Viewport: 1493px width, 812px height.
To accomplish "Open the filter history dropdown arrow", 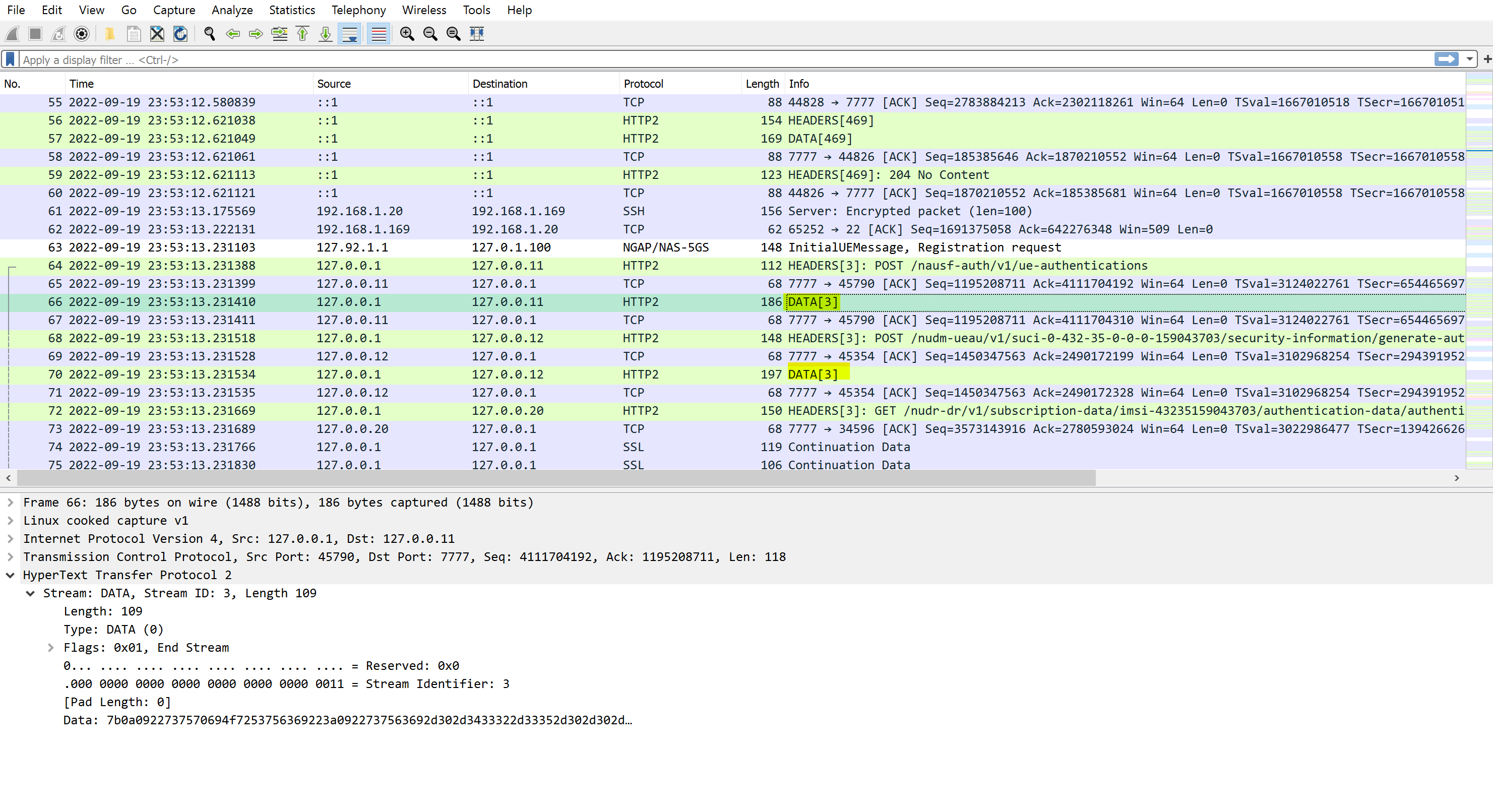I will [1469, 58].
